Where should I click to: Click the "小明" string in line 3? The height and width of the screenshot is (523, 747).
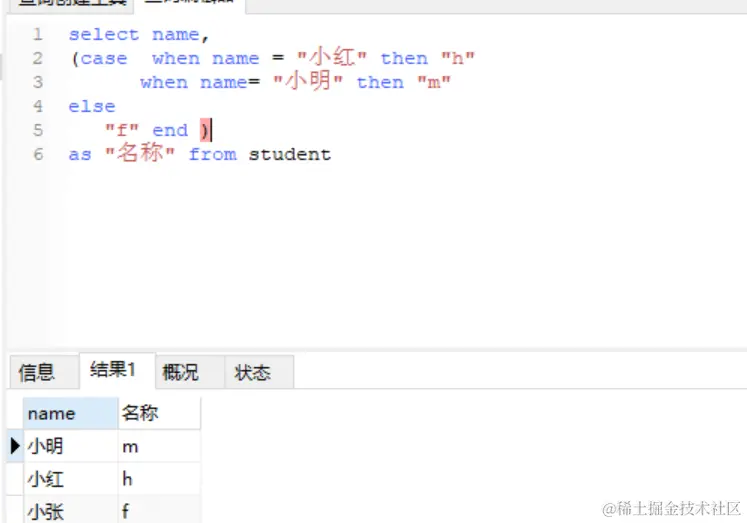point(308,81)
